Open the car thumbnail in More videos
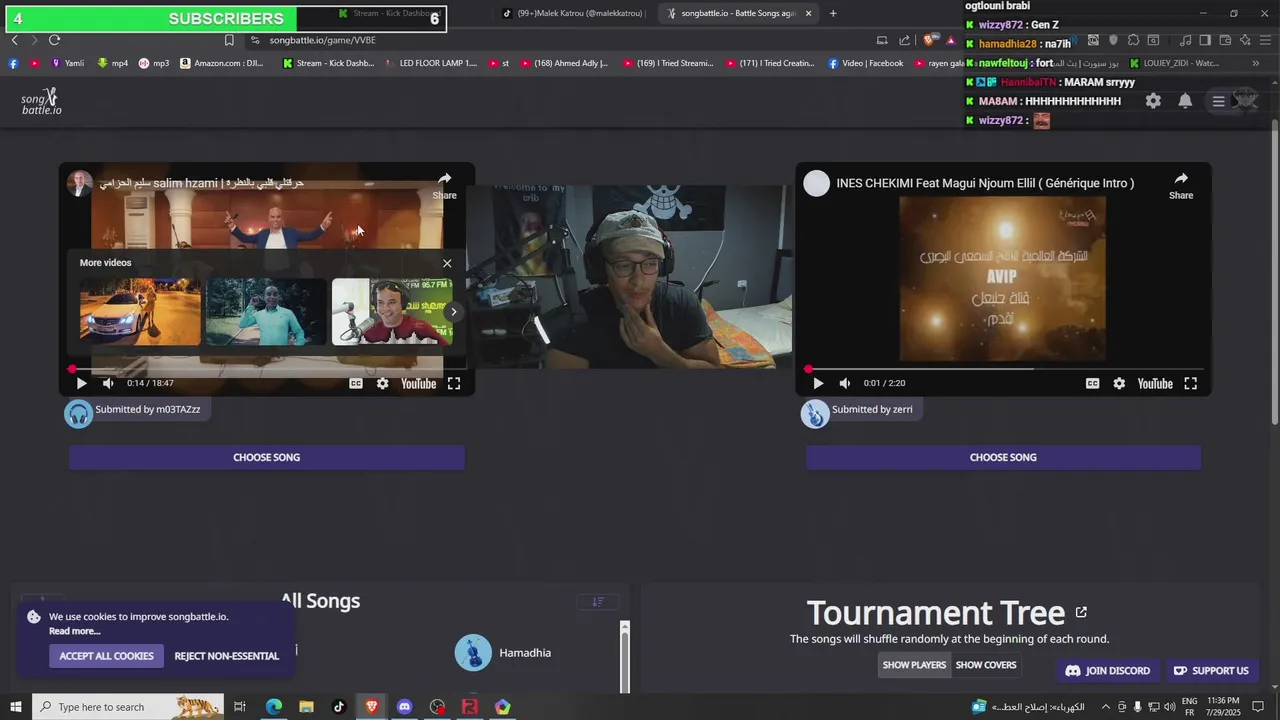Image resolution: width=1280 pixels, height=720 pixels. pos(140,312)
